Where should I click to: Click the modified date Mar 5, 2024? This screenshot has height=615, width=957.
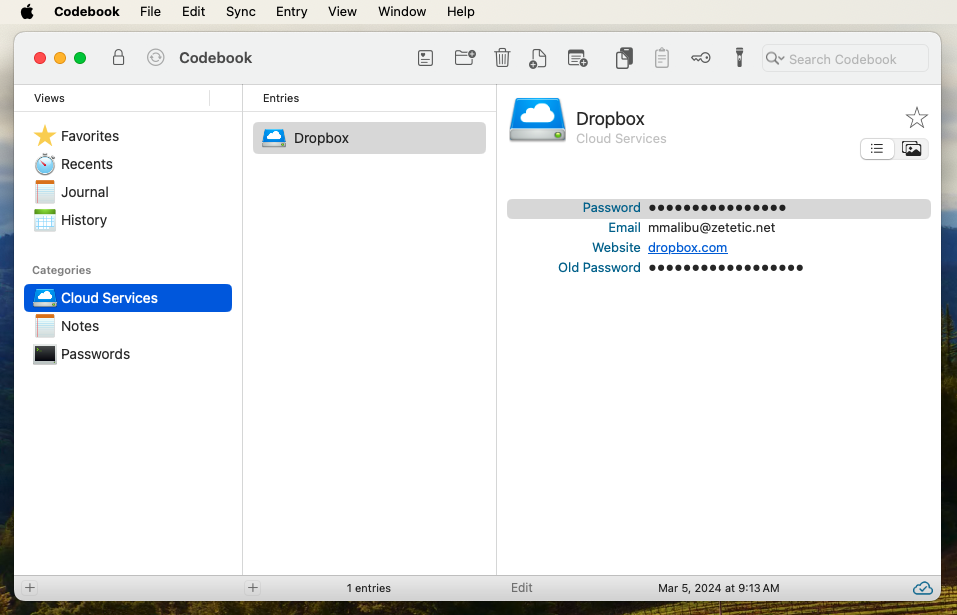click(x=718, y=588)
